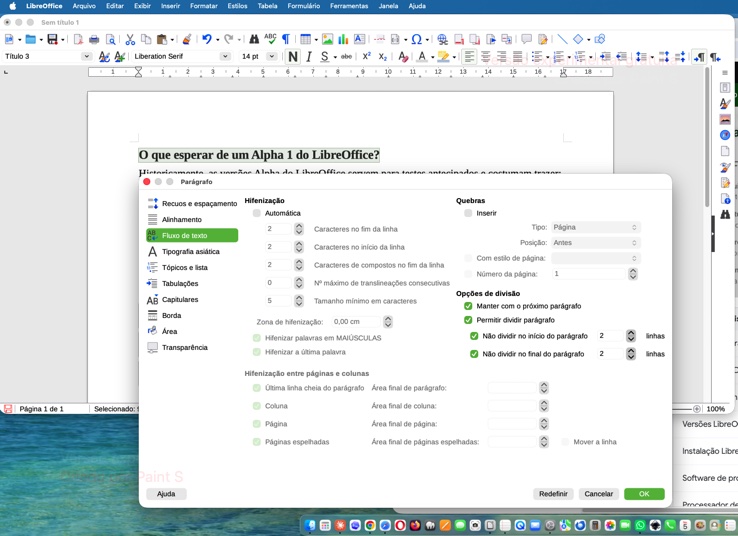Click the font color A icon
Viewport: 738px width, 536px height.
point(422,56)
